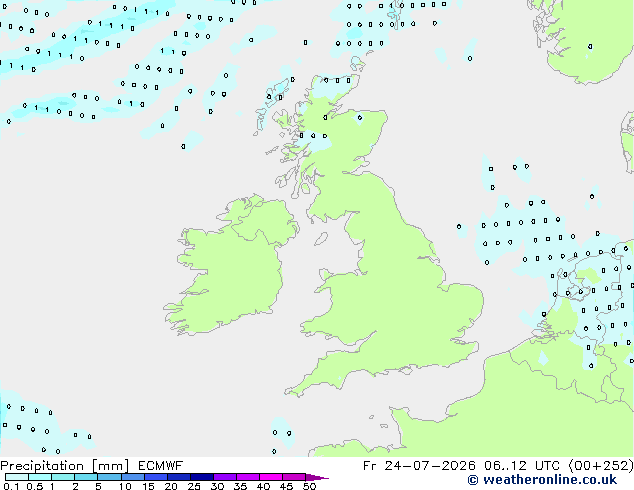Click the '(00+252)' forecast offset text

601,466
